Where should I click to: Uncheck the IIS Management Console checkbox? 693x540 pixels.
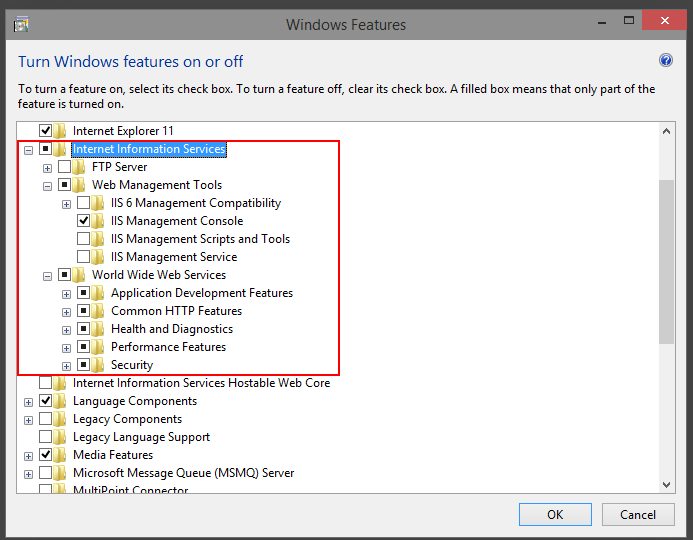click(83, 221)
